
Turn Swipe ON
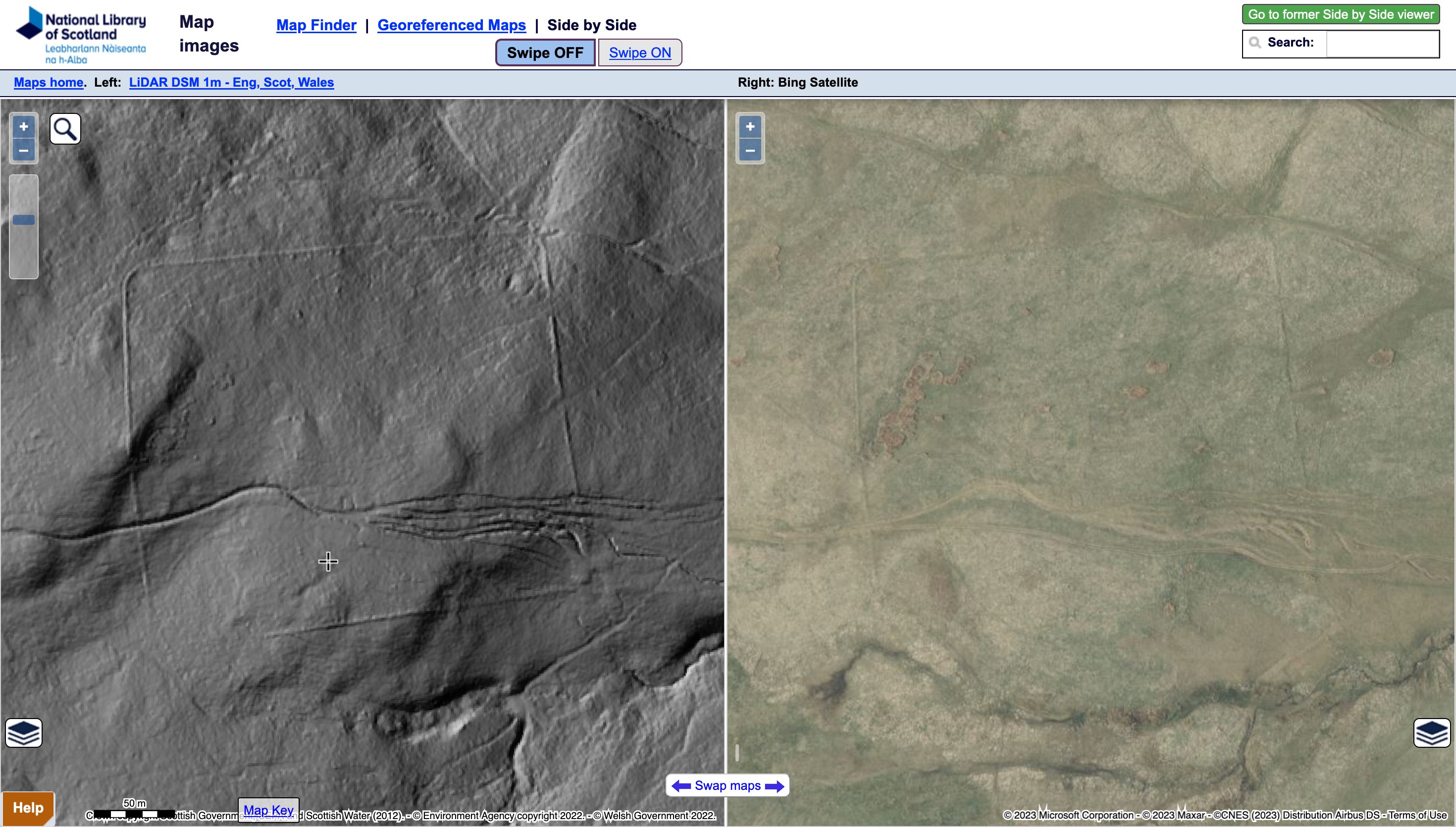pyautogui.click(x=640, y=53)
